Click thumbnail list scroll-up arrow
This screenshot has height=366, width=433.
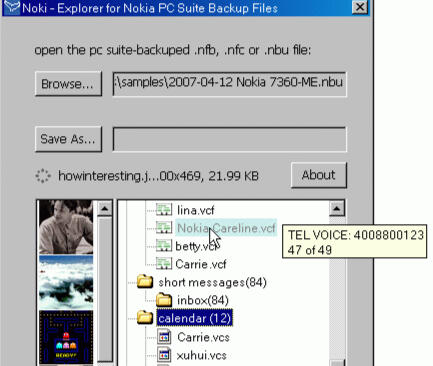105,209
